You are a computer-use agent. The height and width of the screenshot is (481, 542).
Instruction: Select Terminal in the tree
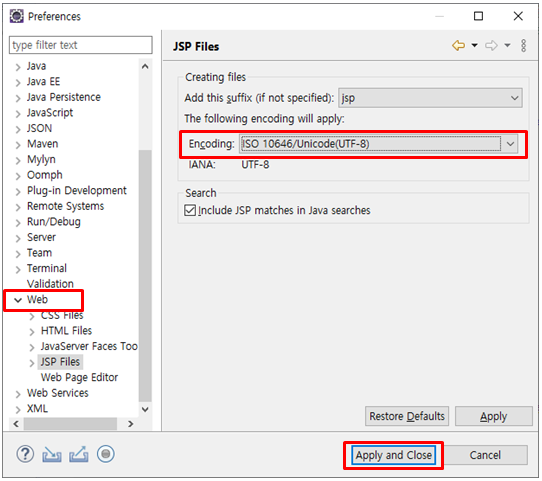coord(47,268)
